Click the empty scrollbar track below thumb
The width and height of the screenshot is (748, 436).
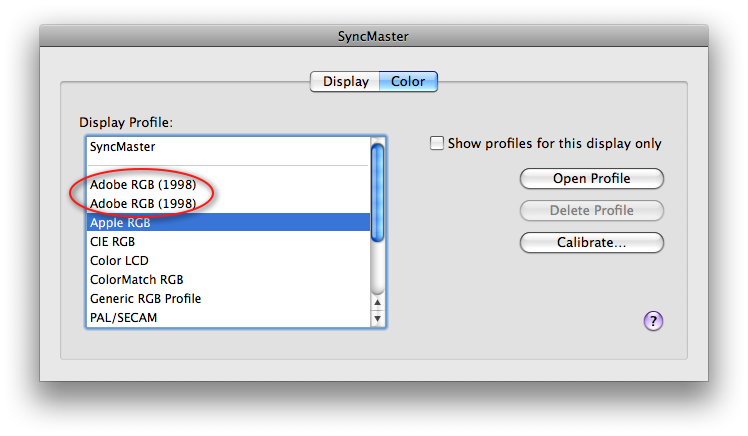click(377, 268)
